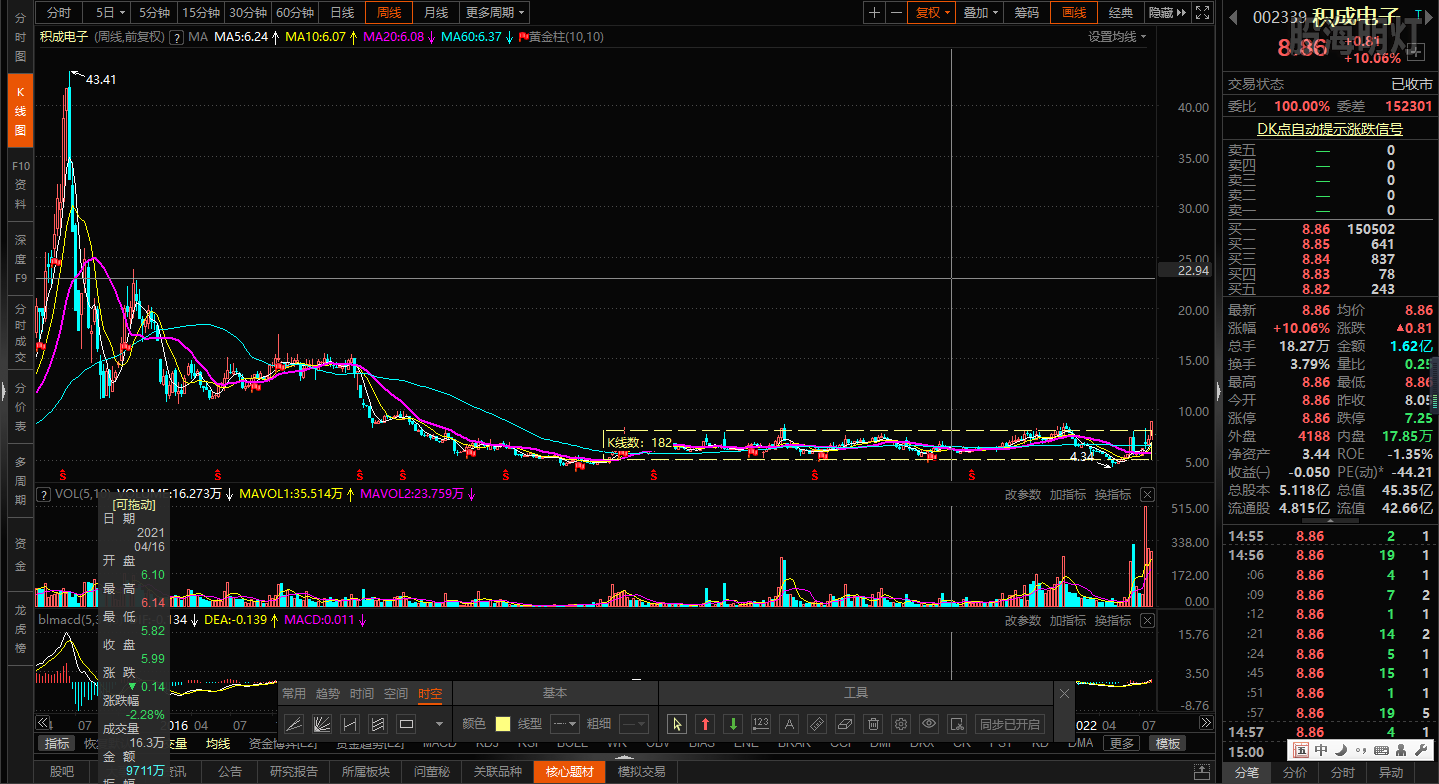The height and width of the screenshot is (784, 1439).
Task: Switch to 日线 daily period
Action: pyautogui.click(x=342, y=13)
